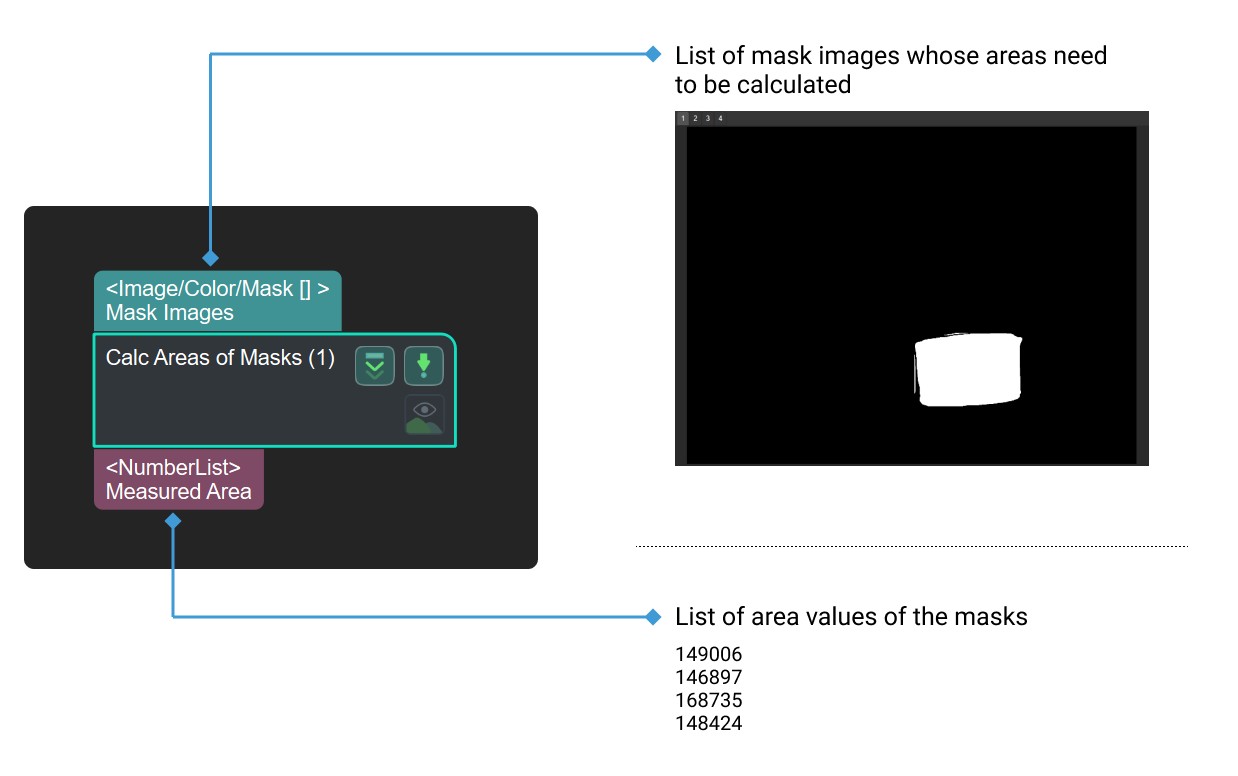Click the white mask region in the preview
The height and width of the screenshot is (776, 1238).
coord(967,368)
